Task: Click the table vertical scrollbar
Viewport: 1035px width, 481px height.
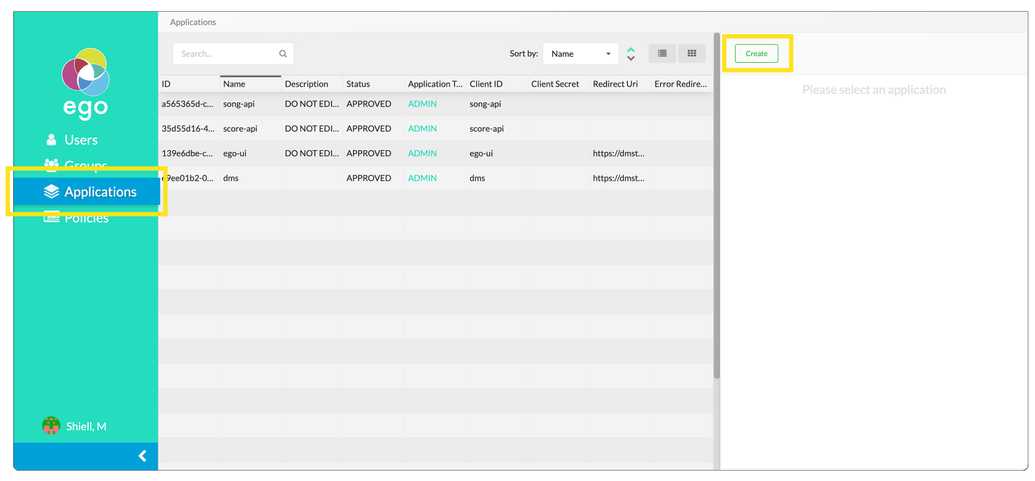Action: tap(717, 205)
